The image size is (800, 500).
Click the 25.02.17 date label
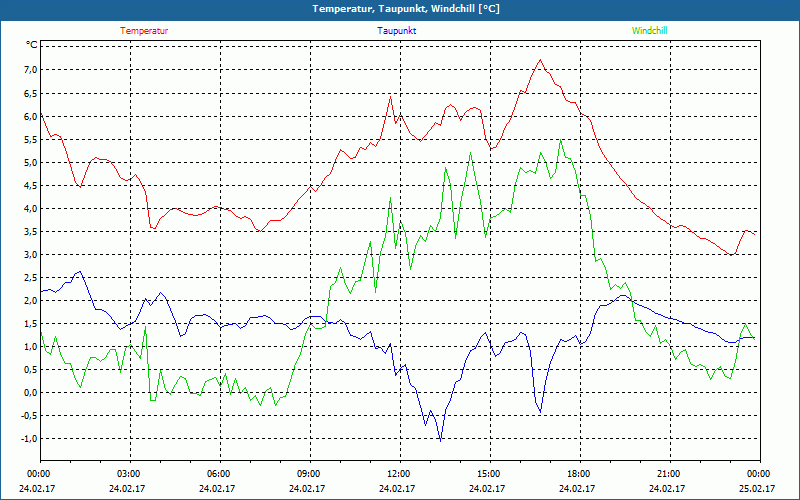point(758,488)
